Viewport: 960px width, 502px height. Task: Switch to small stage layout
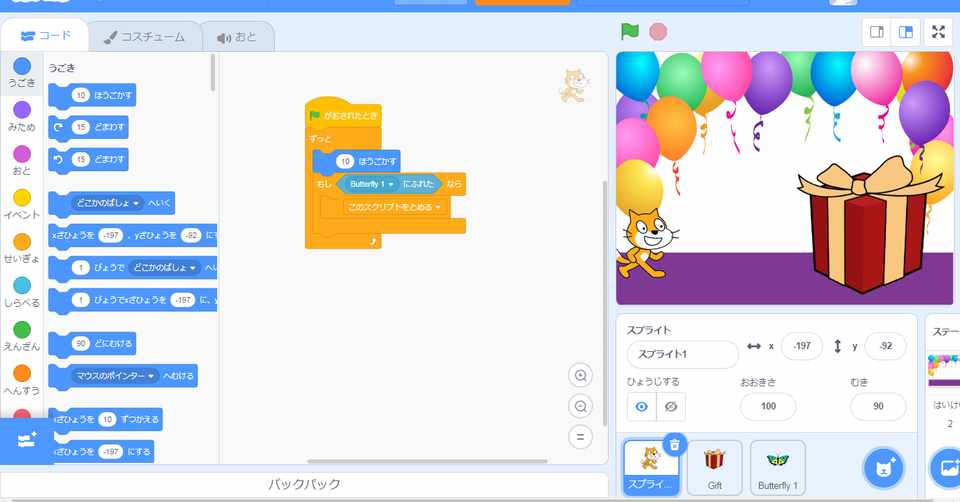[877, 32]
